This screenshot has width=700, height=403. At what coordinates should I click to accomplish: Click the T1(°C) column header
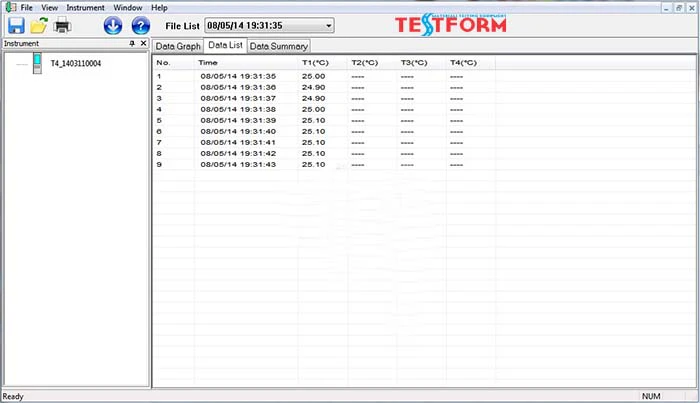[314, 62]
